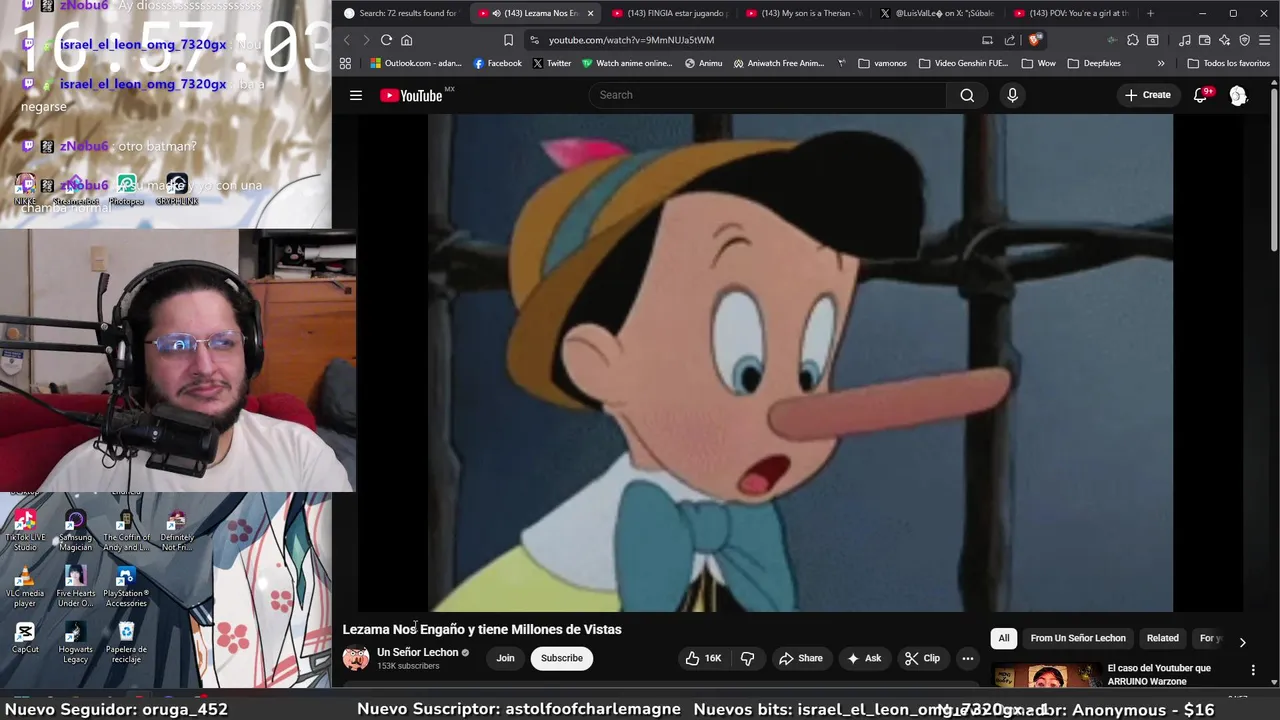Viewport: 1280px width, 720px height.
Task: Click the Share button under video
Action: coord(800,658)
